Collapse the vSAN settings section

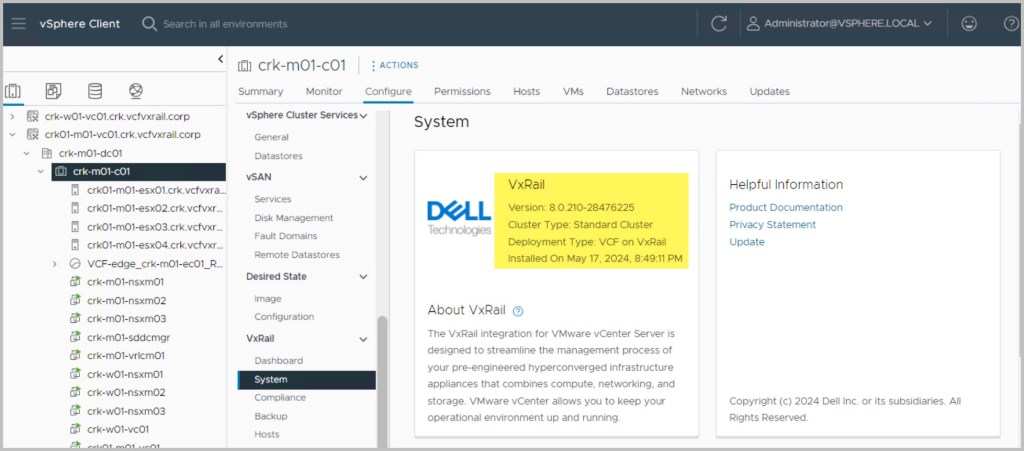363,177
